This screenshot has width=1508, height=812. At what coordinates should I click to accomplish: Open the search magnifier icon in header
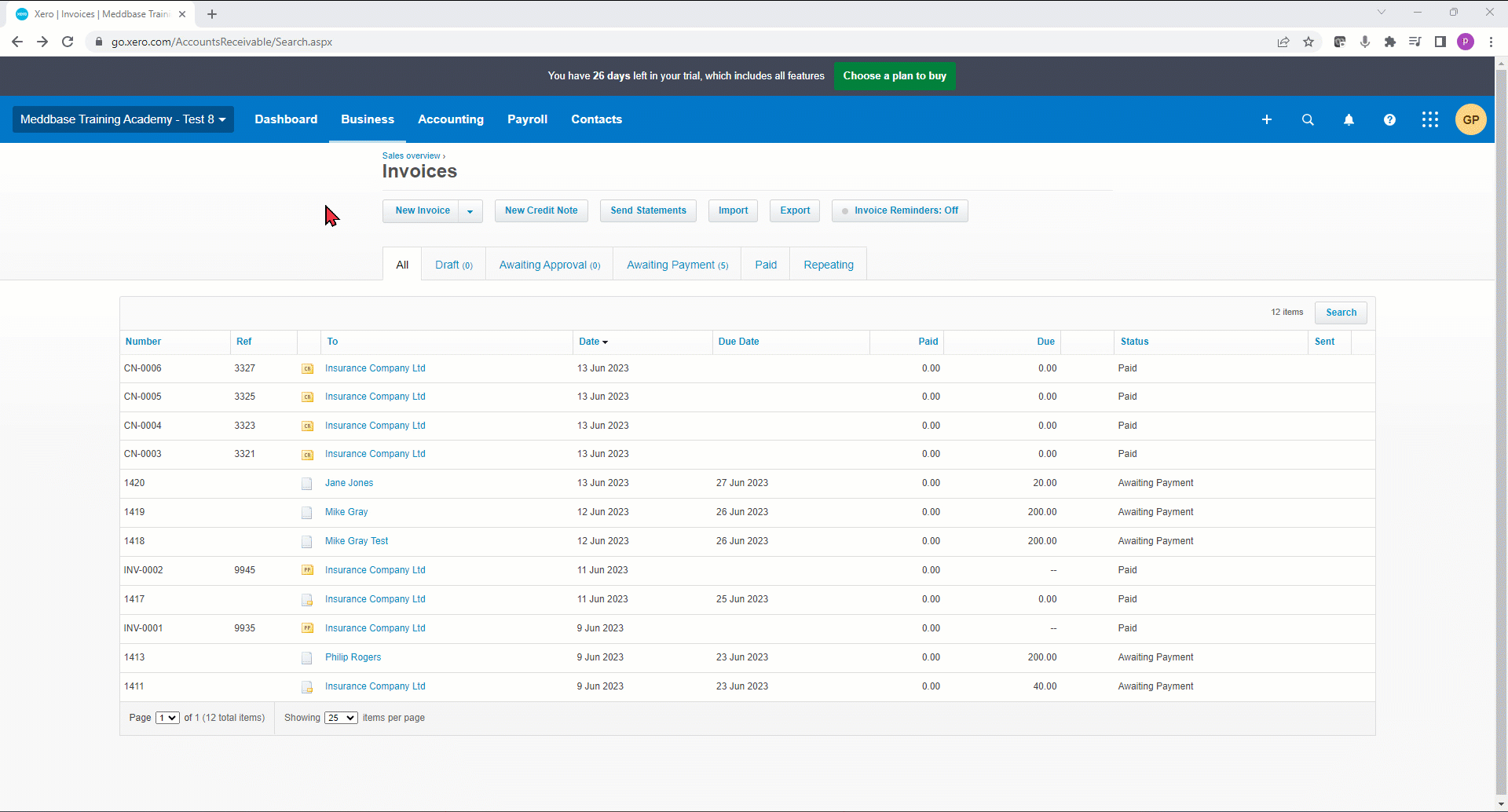pyautogui.click(x=1308, y=119)
